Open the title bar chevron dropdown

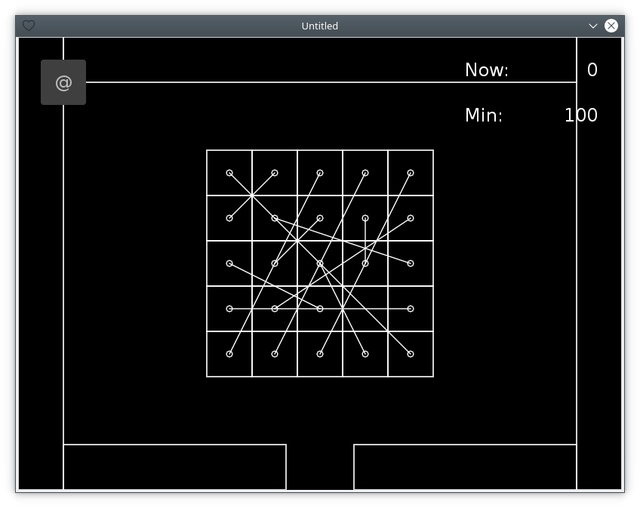pyautogui.click(x=593, y=26)
